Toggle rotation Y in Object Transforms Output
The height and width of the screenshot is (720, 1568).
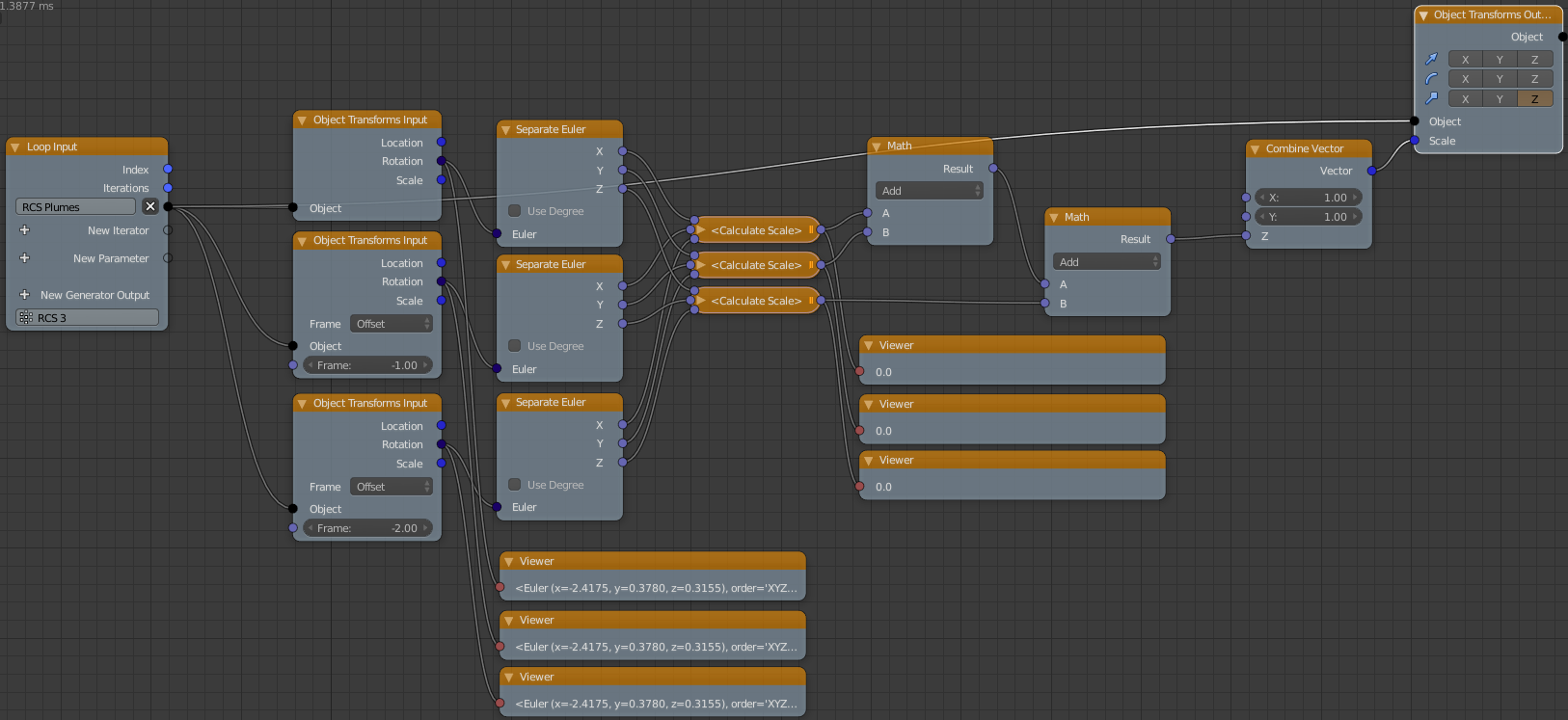point(1500,79)
